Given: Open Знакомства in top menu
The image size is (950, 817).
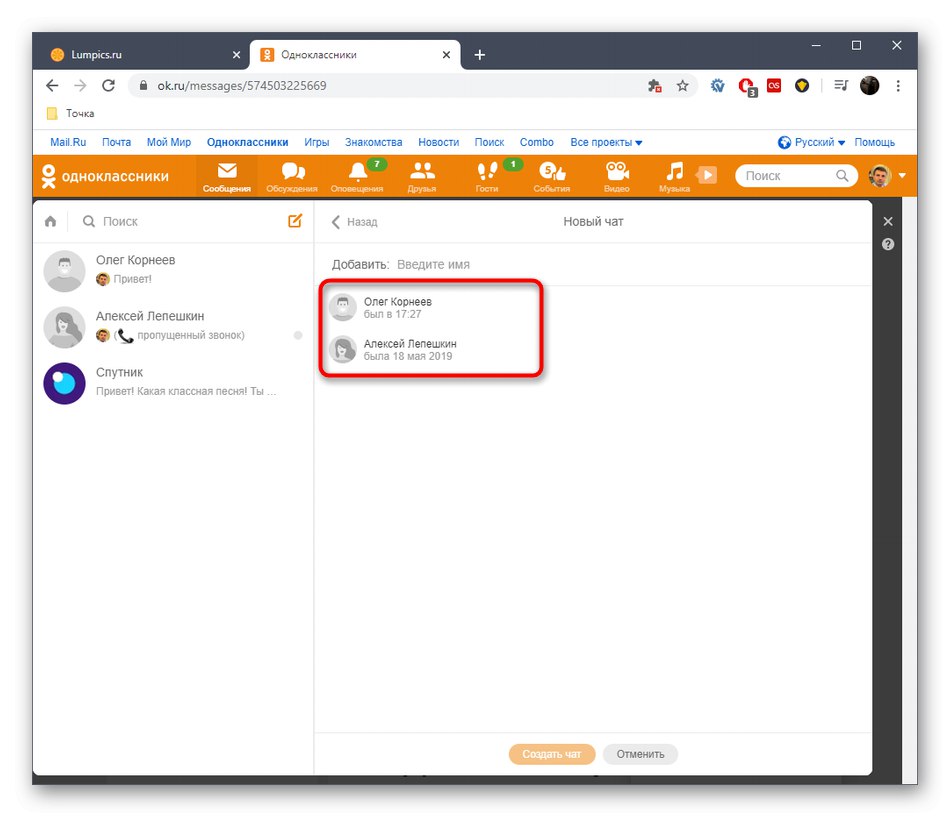Looking at the screenshot, I should [373, 142].
